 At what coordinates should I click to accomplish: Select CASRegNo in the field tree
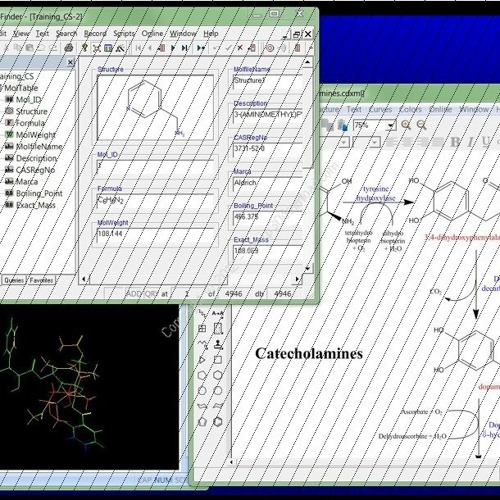pyautogui.click(x=35, y=170)
